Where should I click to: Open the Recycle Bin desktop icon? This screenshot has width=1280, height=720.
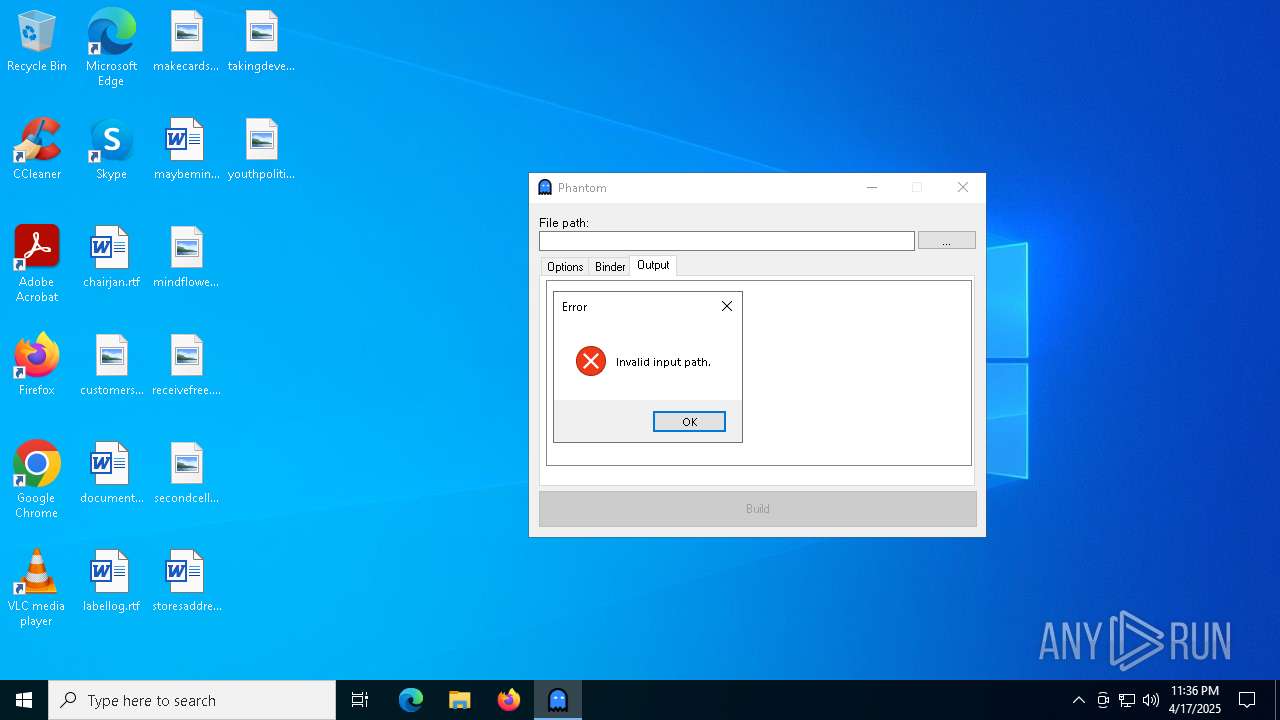tap(37, 42)
